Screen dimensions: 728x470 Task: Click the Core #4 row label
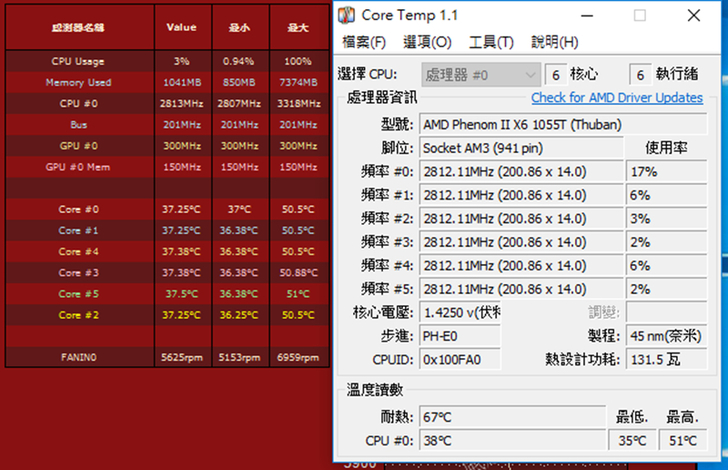78,252
